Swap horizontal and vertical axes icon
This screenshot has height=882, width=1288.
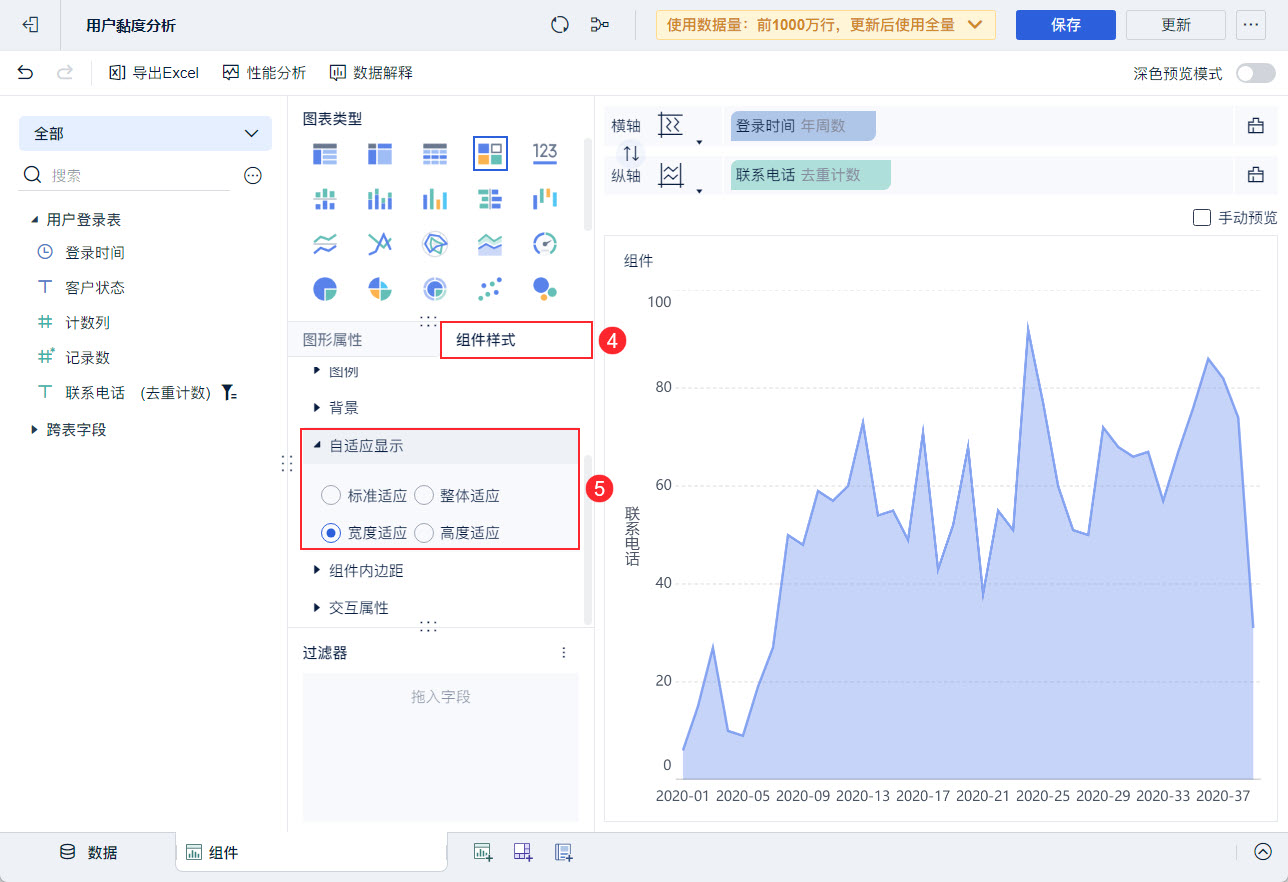pos(631,153)
